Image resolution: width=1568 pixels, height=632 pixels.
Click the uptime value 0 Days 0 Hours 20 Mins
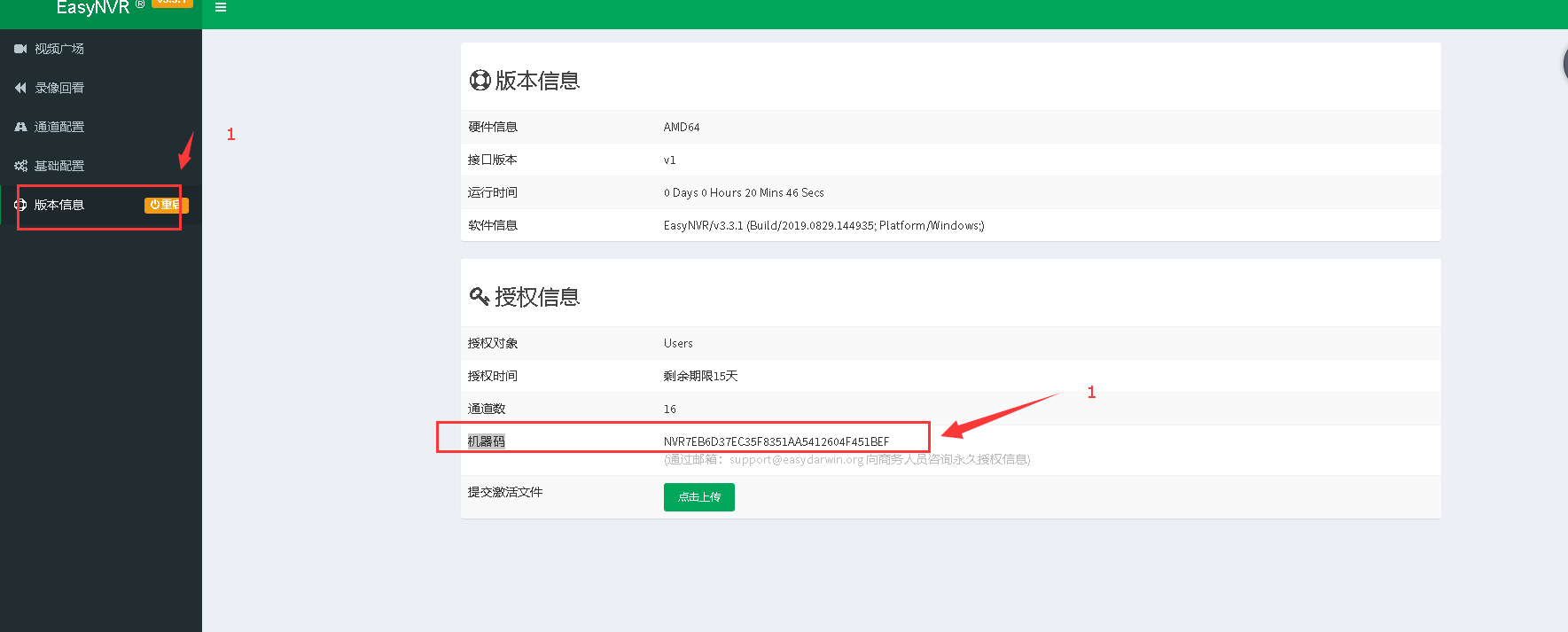744,192
